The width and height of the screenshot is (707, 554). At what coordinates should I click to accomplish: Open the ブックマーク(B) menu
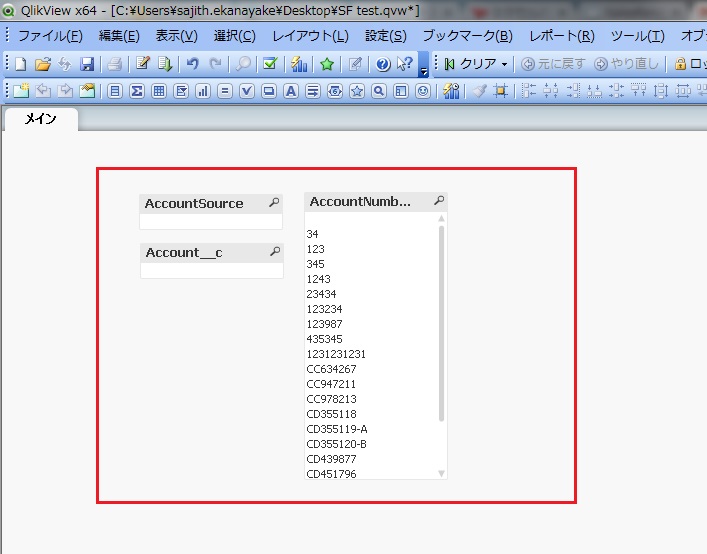click(468, 36)
